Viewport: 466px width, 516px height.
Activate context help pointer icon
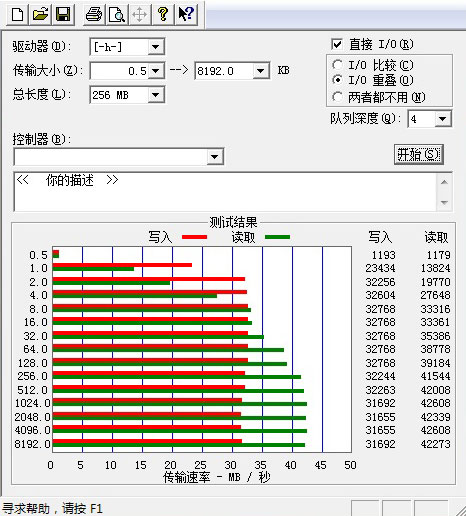click(x=186, y=14)
